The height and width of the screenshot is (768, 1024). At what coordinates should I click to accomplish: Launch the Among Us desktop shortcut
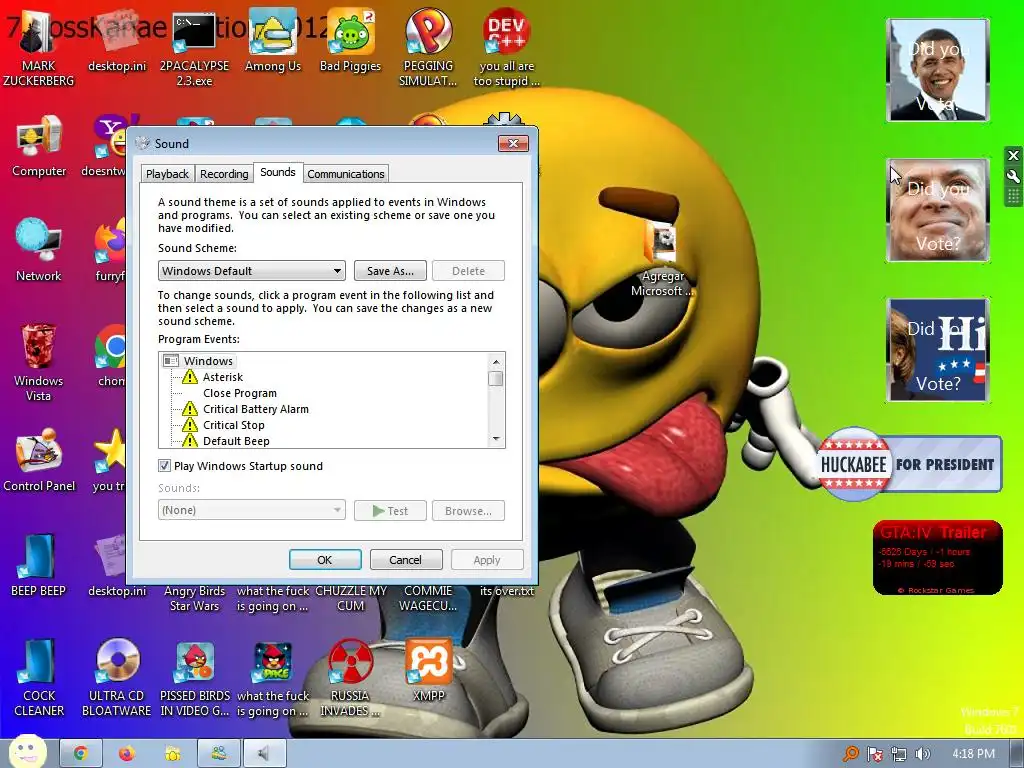coord(272,40)
